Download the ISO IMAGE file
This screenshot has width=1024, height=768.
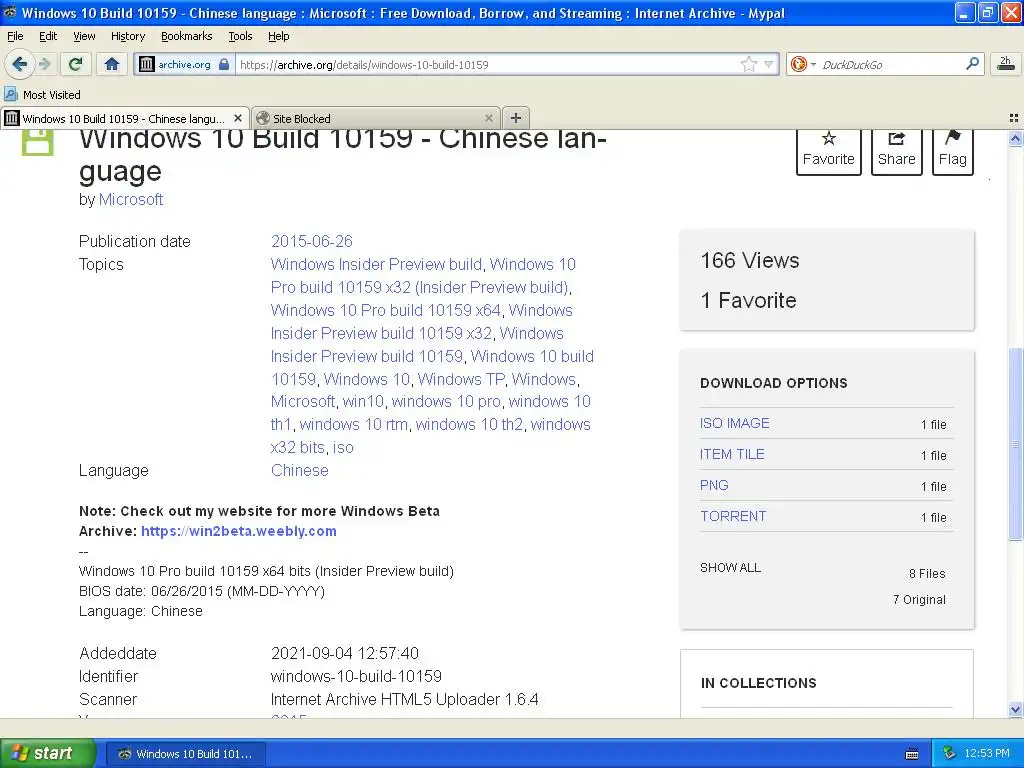point(734,423)
